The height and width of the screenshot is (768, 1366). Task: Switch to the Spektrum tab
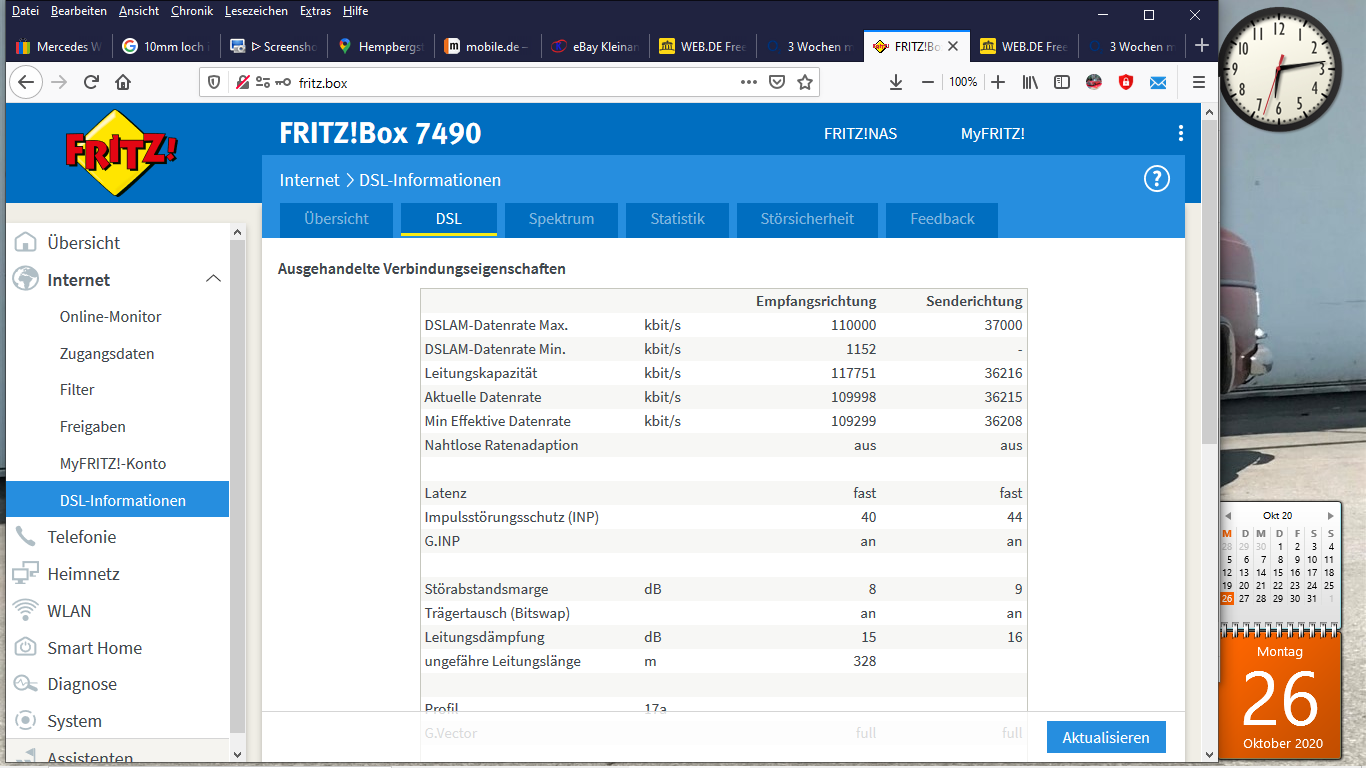pos(561,219)
